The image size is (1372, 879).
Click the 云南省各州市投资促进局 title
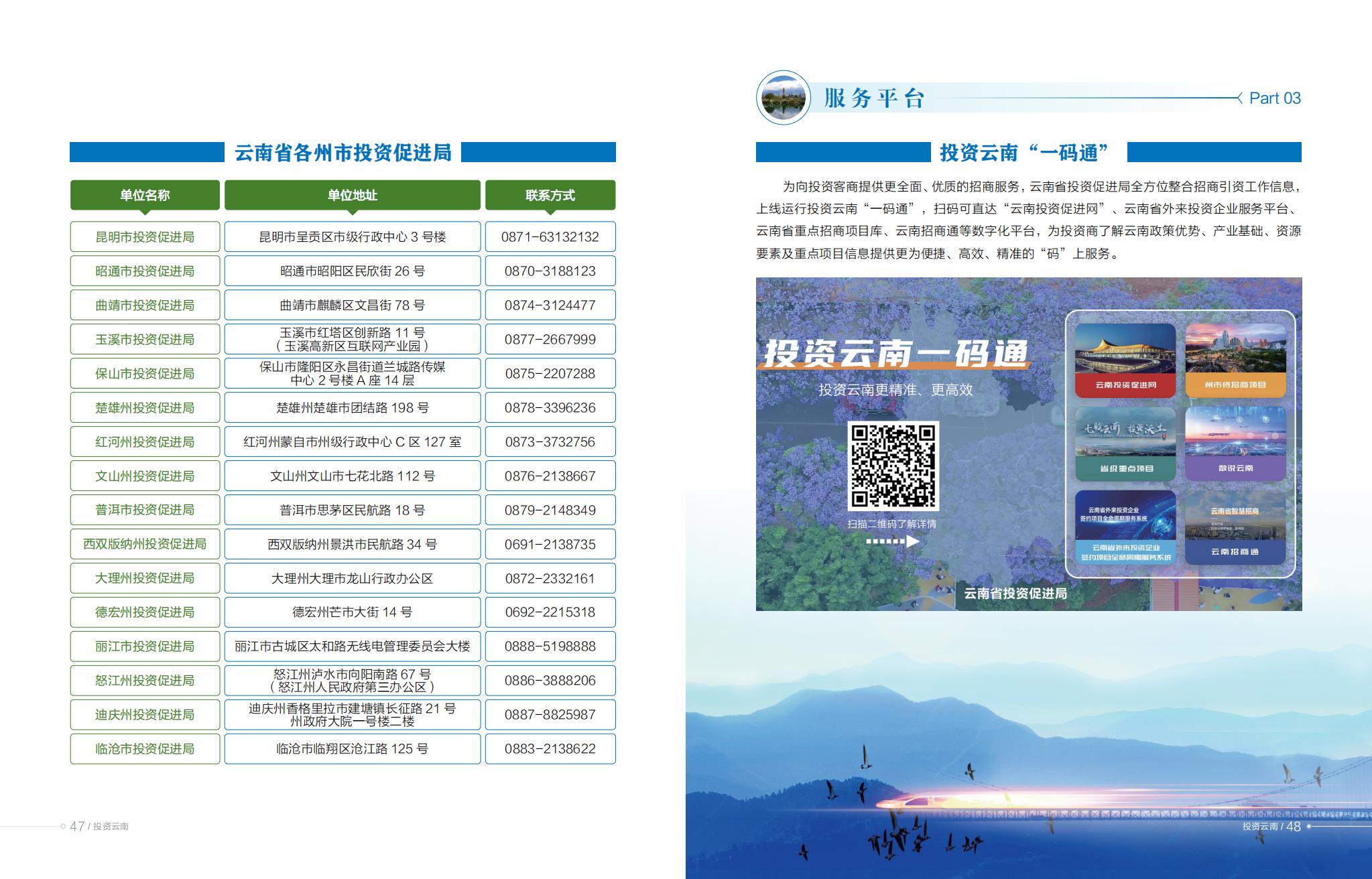342,153
